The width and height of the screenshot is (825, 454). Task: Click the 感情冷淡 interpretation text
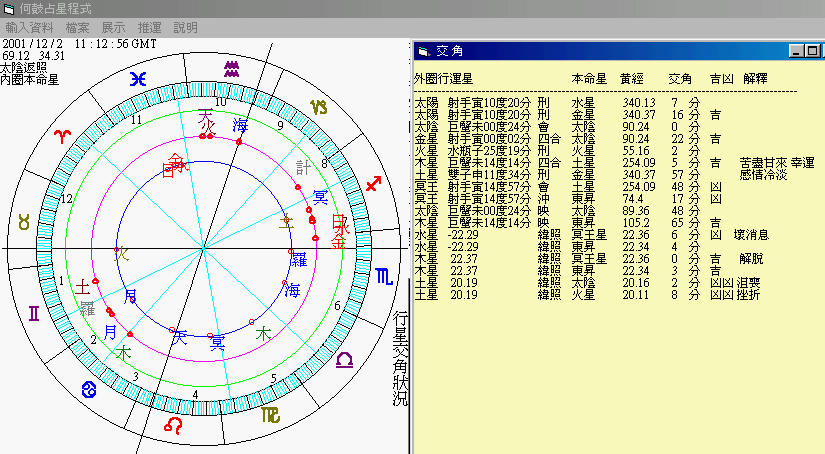click(763, 175)
